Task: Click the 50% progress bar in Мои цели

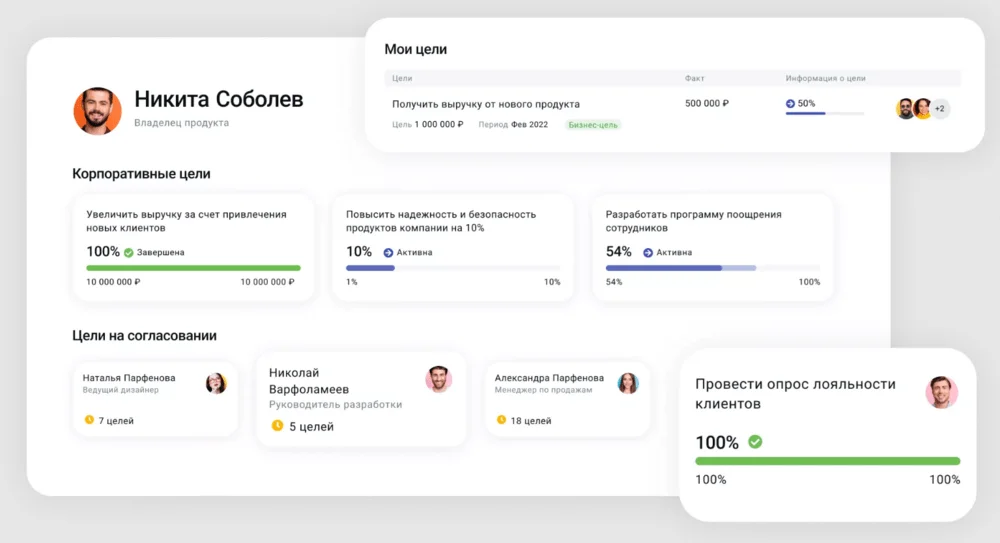Action: pos(825,114)
